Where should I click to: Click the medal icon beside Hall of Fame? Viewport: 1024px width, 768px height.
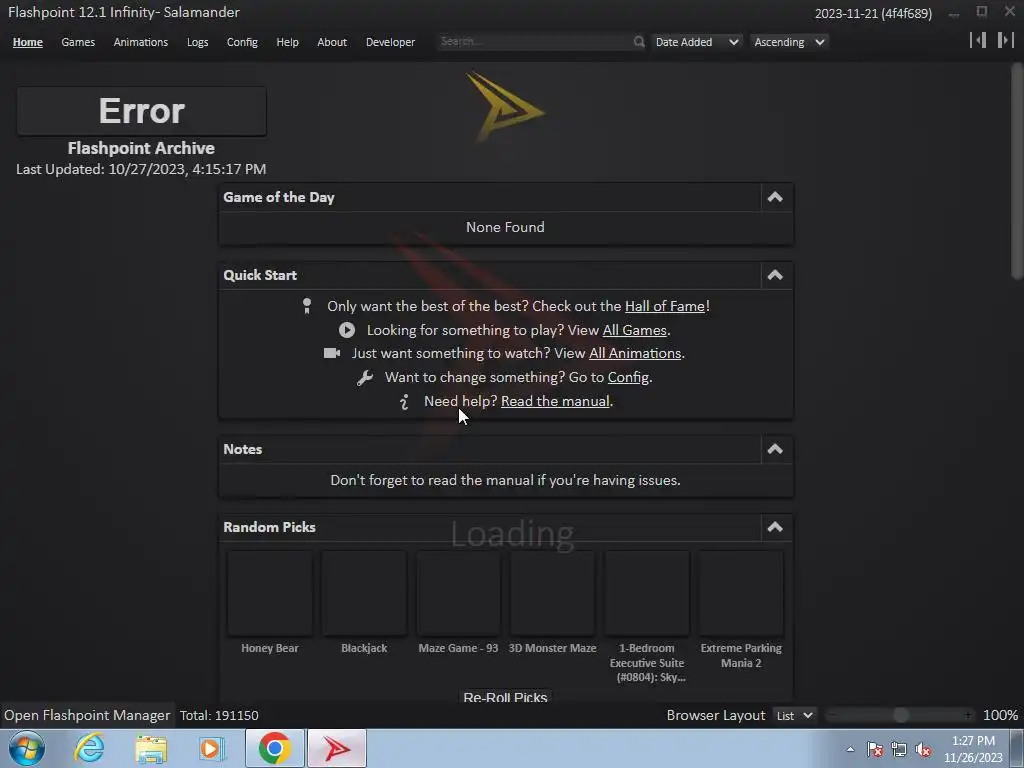tap(307, 306)
